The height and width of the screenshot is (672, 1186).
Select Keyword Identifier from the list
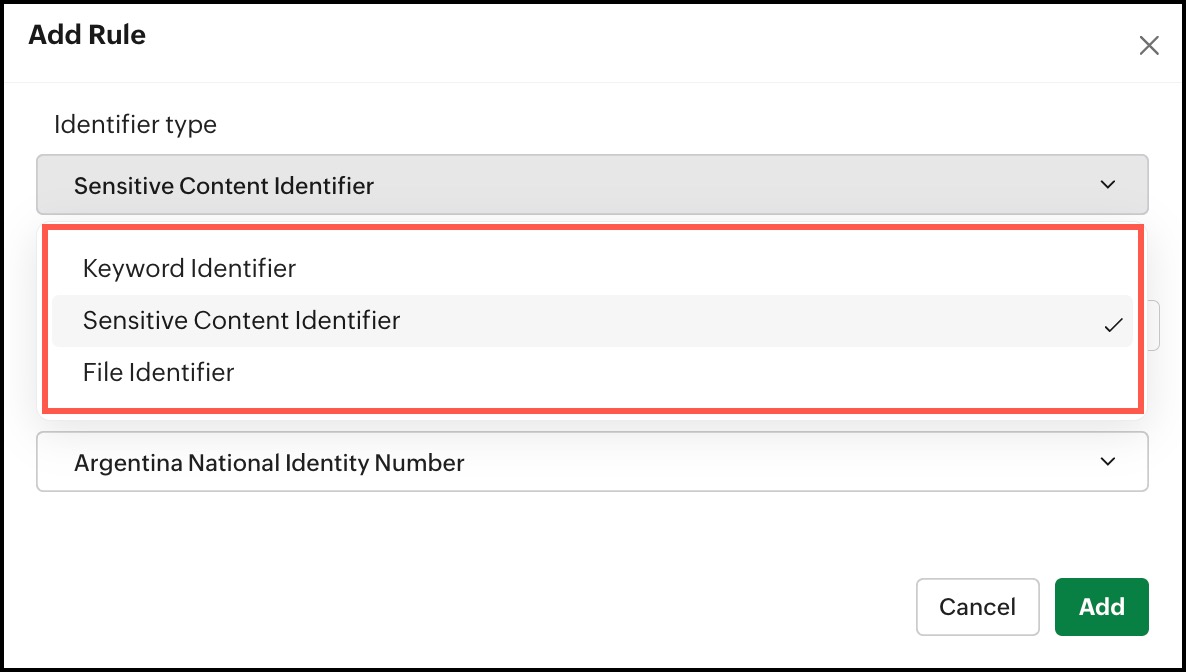[189, 268]
